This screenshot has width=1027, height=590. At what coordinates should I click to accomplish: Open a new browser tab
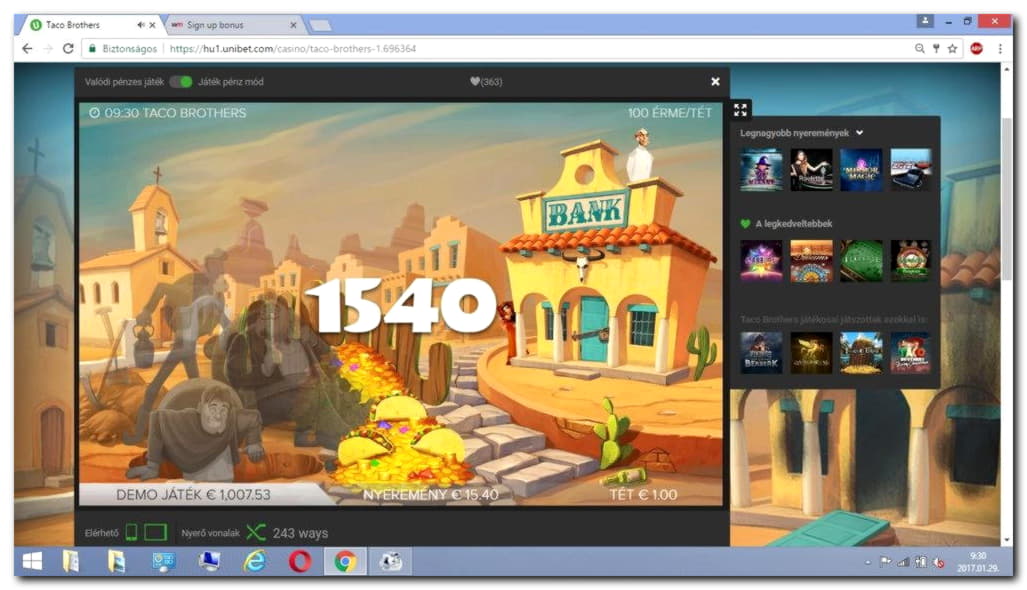click(320, 26)
